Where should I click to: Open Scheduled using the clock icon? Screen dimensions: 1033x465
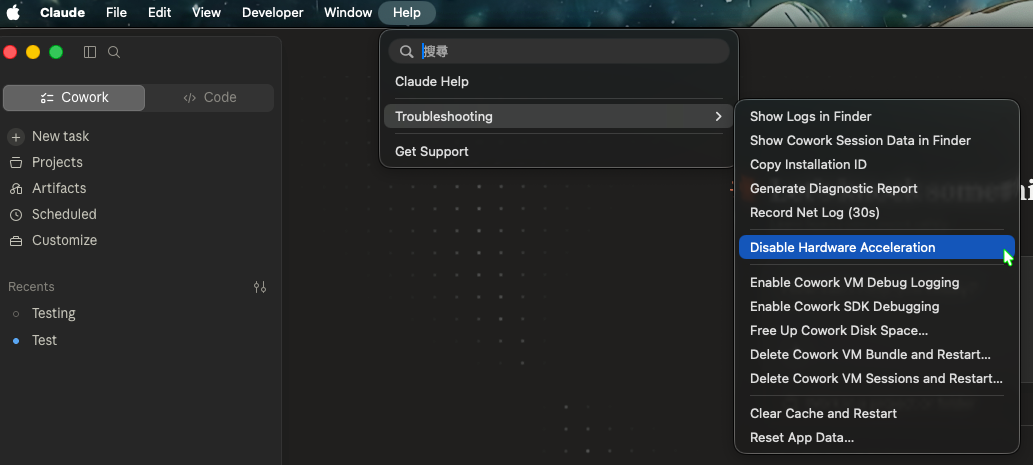click(16, 215)
